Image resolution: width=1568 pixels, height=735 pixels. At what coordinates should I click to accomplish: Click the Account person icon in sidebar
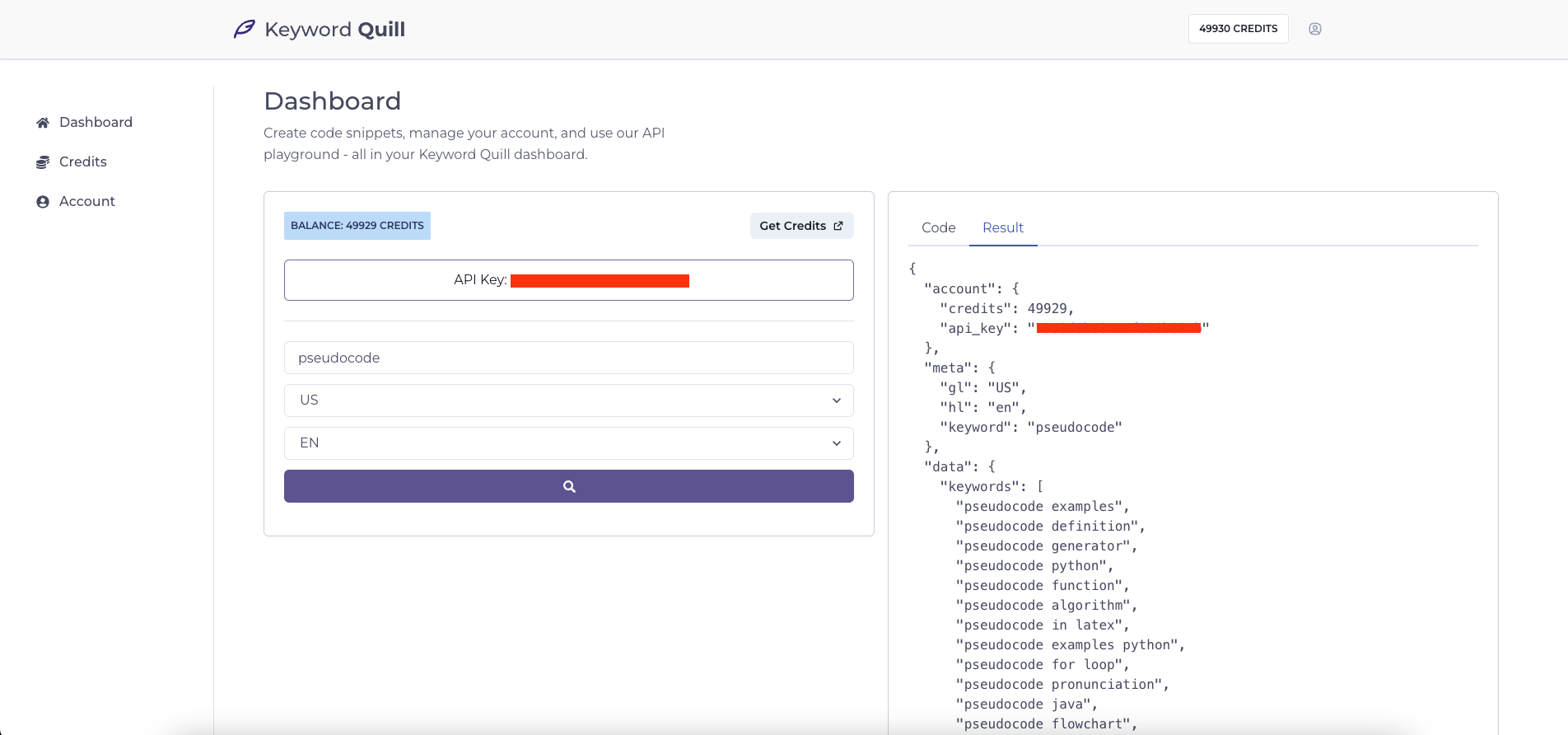(43, 202)
